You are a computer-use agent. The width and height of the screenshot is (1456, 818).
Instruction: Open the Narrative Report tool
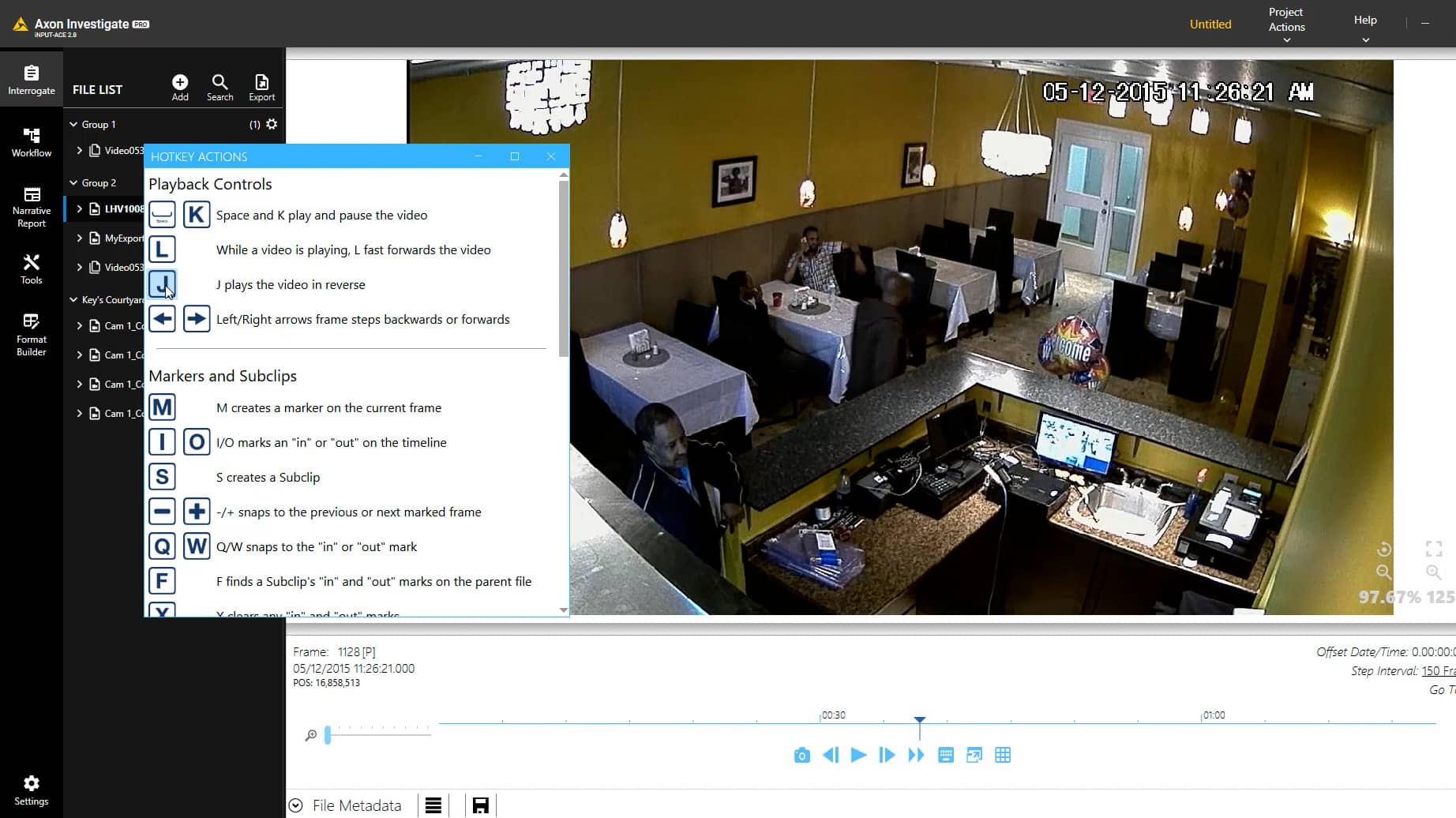click(x=31, y=207)
